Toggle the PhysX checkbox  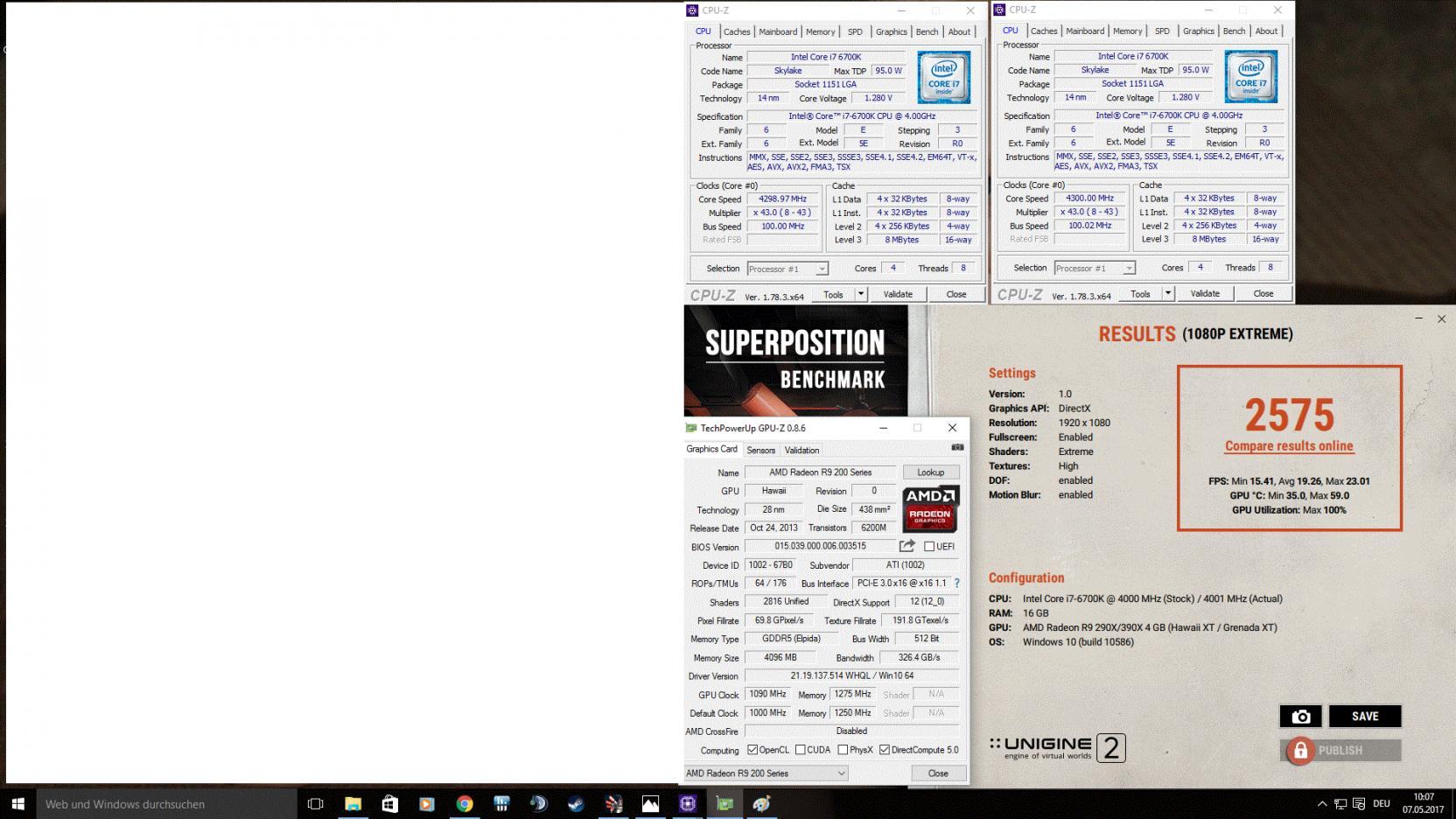pos(843,750)
